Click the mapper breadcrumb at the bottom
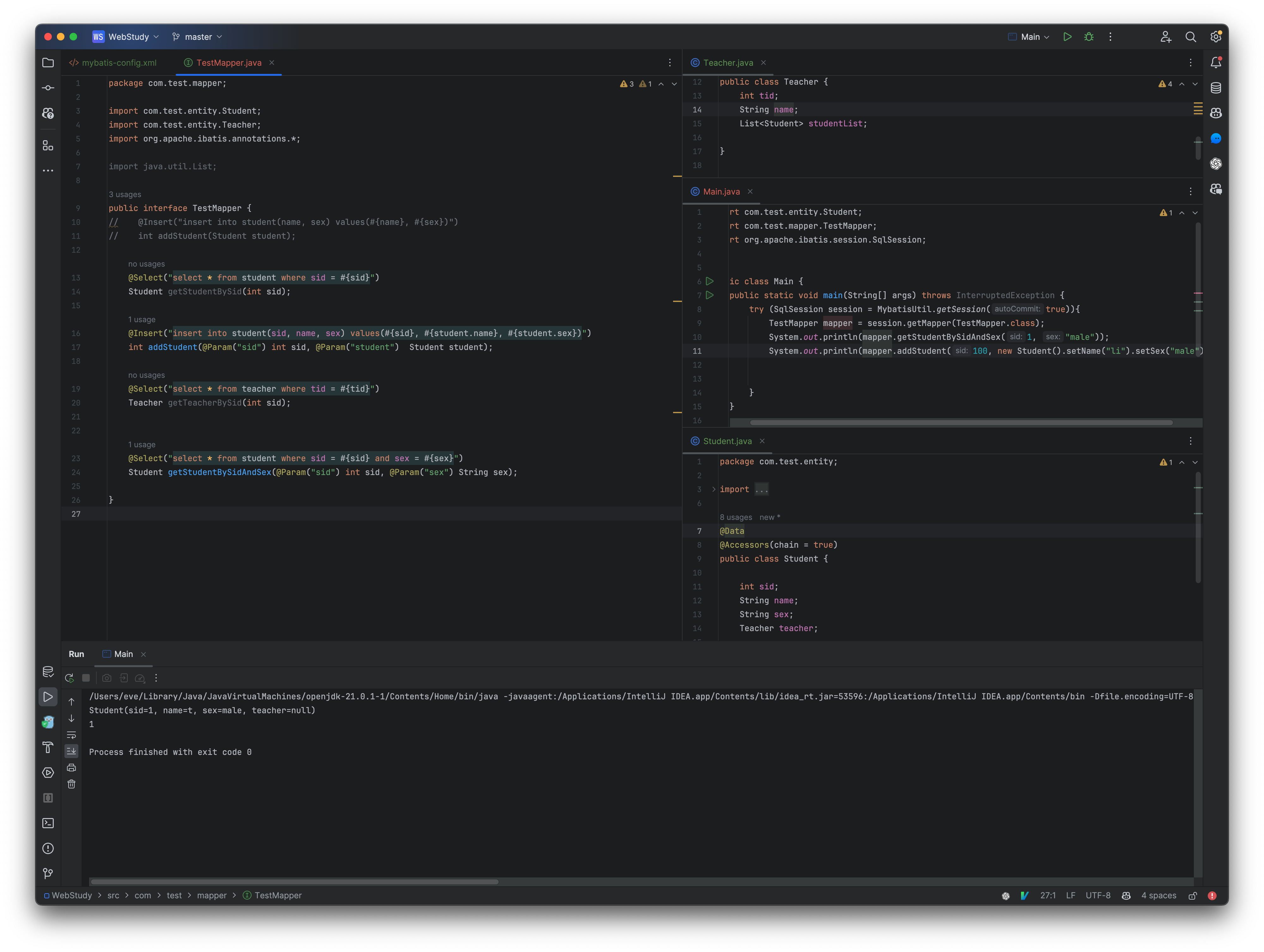 (x=211, y=895)
